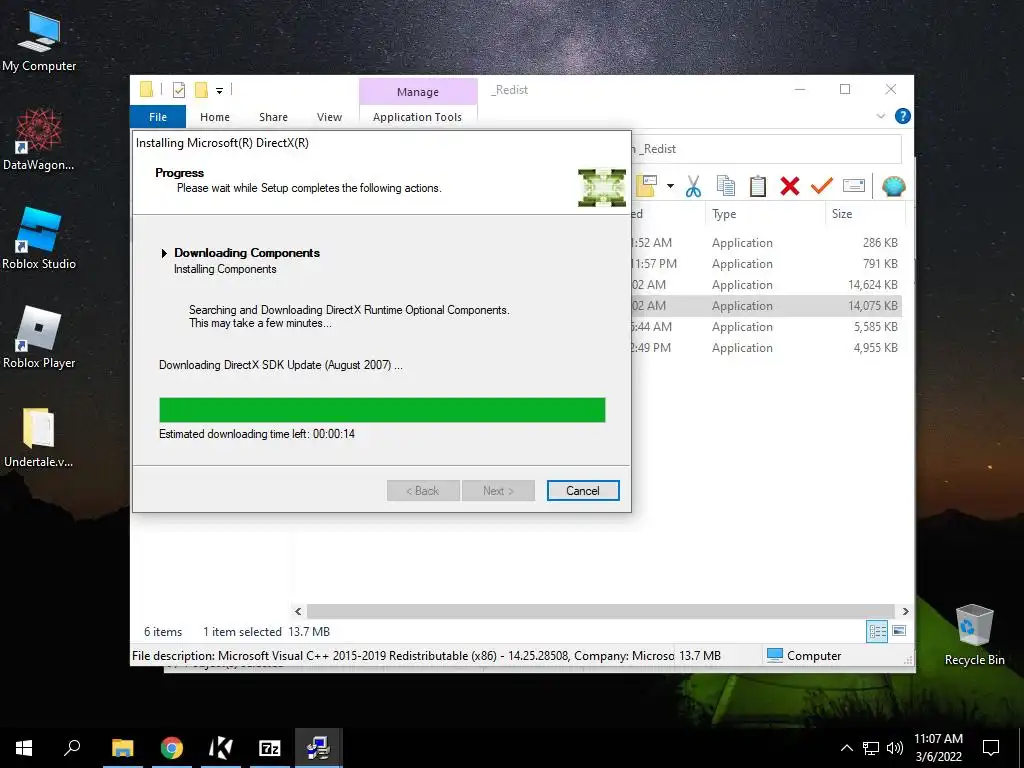Select the file row sized 5,585 KB
The width and height of the screenshot is (1024, 768).
coord(766,326)
